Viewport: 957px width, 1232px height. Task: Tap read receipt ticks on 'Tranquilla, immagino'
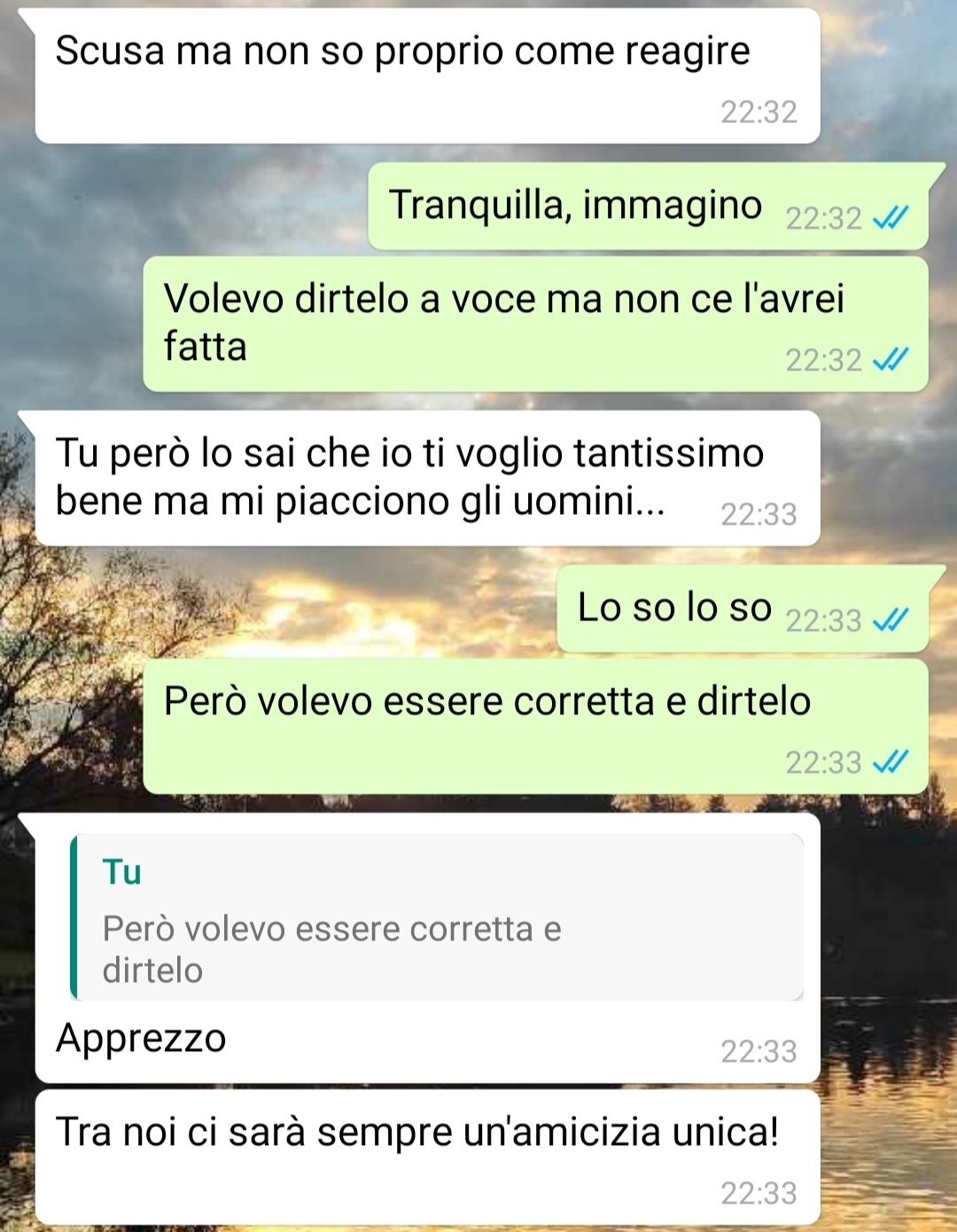coord(891,217)
